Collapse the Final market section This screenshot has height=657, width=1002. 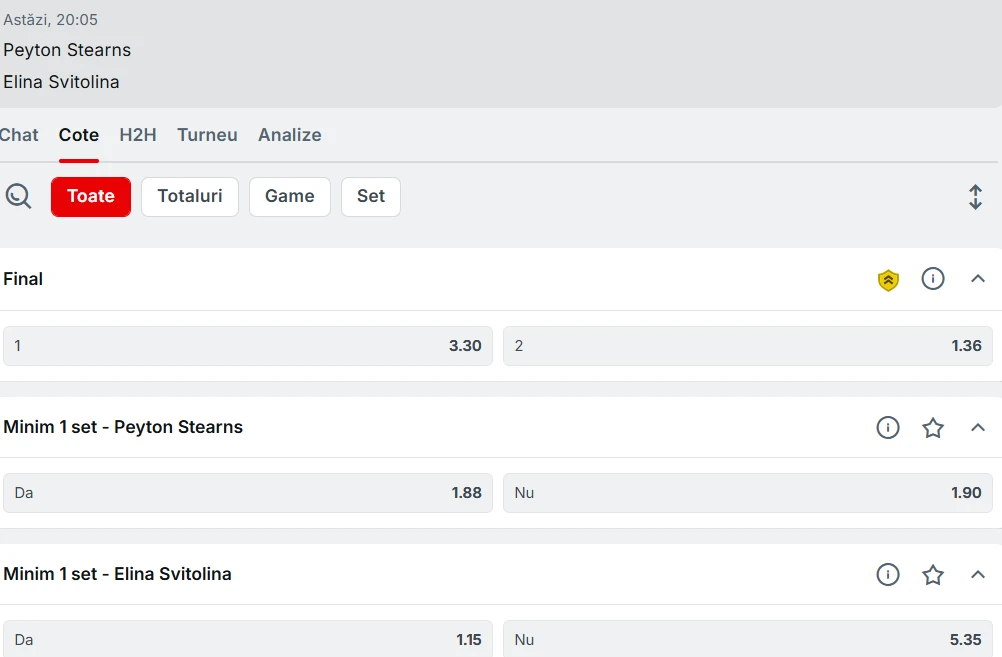978,279
